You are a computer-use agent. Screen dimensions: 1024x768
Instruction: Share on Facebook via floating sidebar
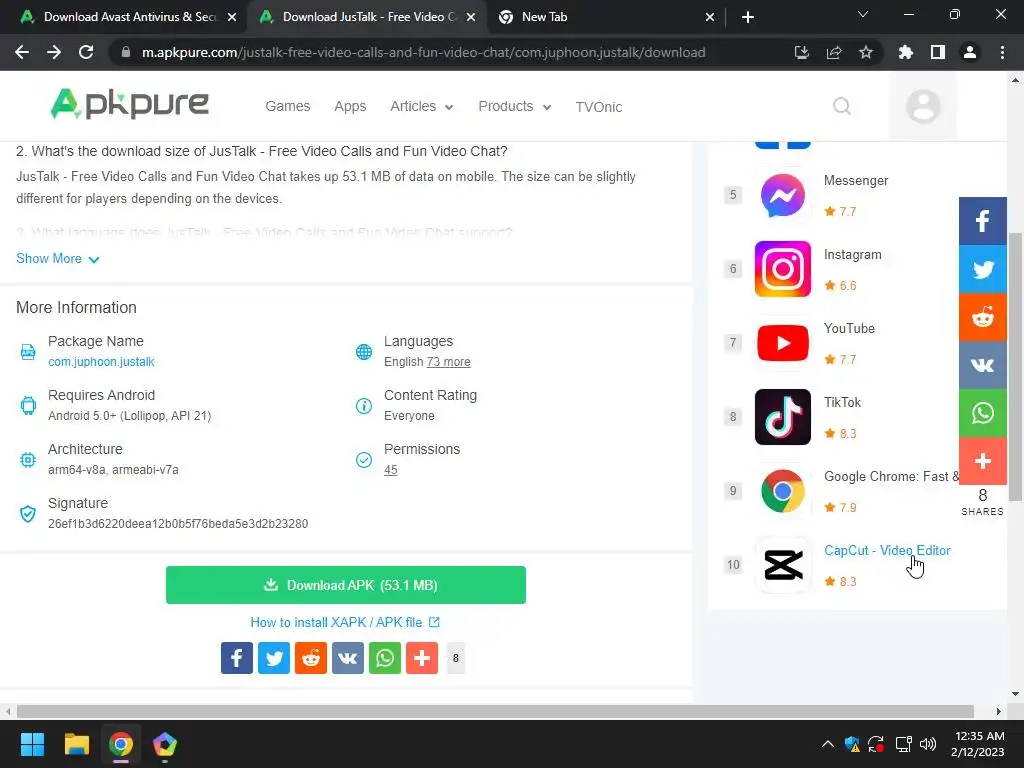pos(982,221)
